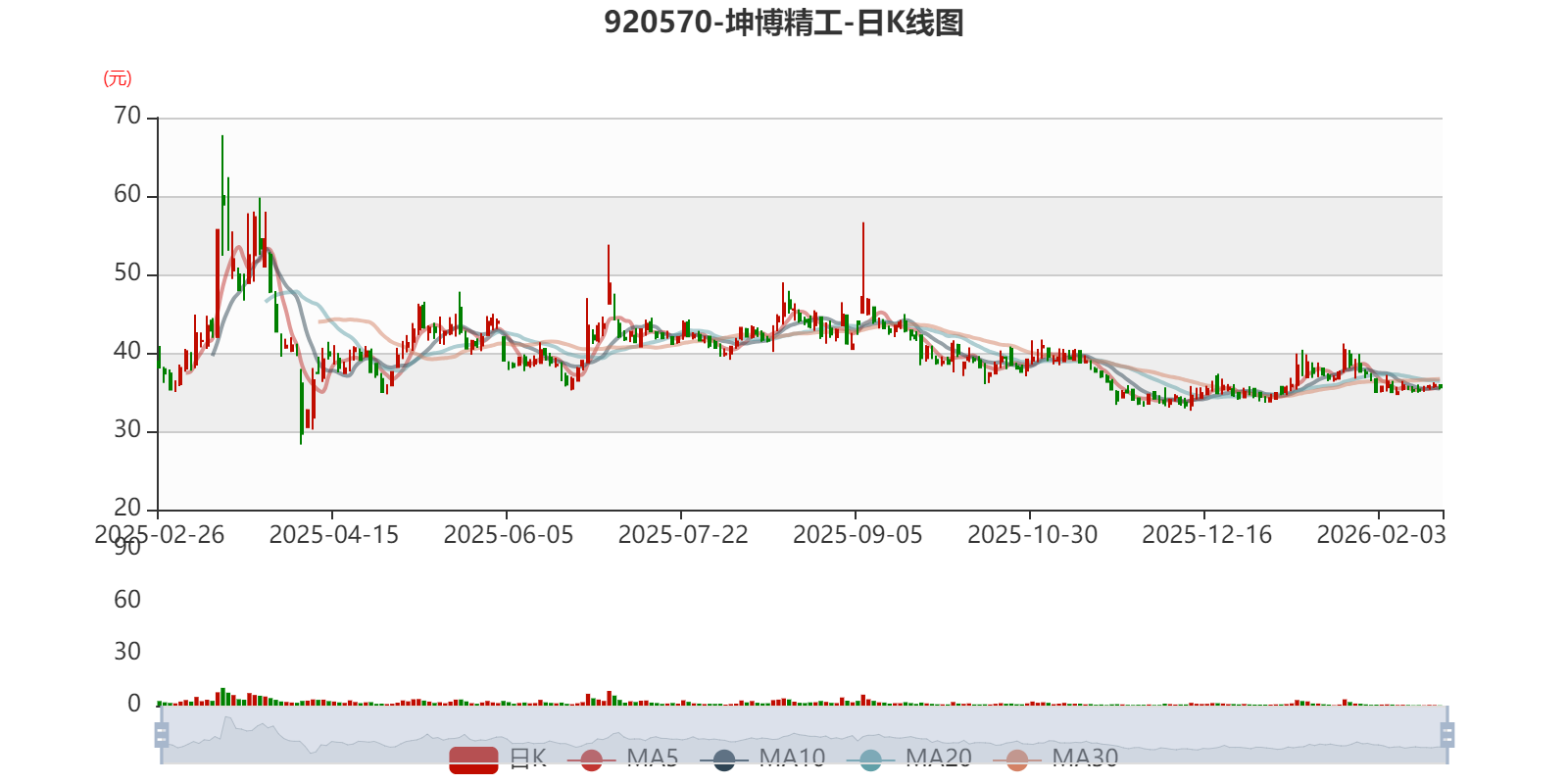Click the lowest green candle dipping below 30
Image resolution: width=1568 pixels, height=784 pixels.
301,407
